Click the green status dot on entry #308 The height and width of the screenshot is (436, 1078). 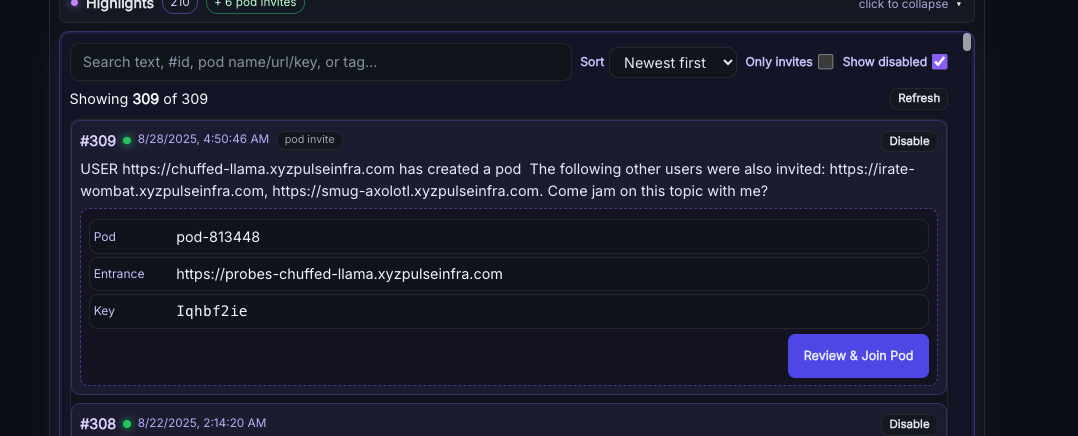point(127,424)
